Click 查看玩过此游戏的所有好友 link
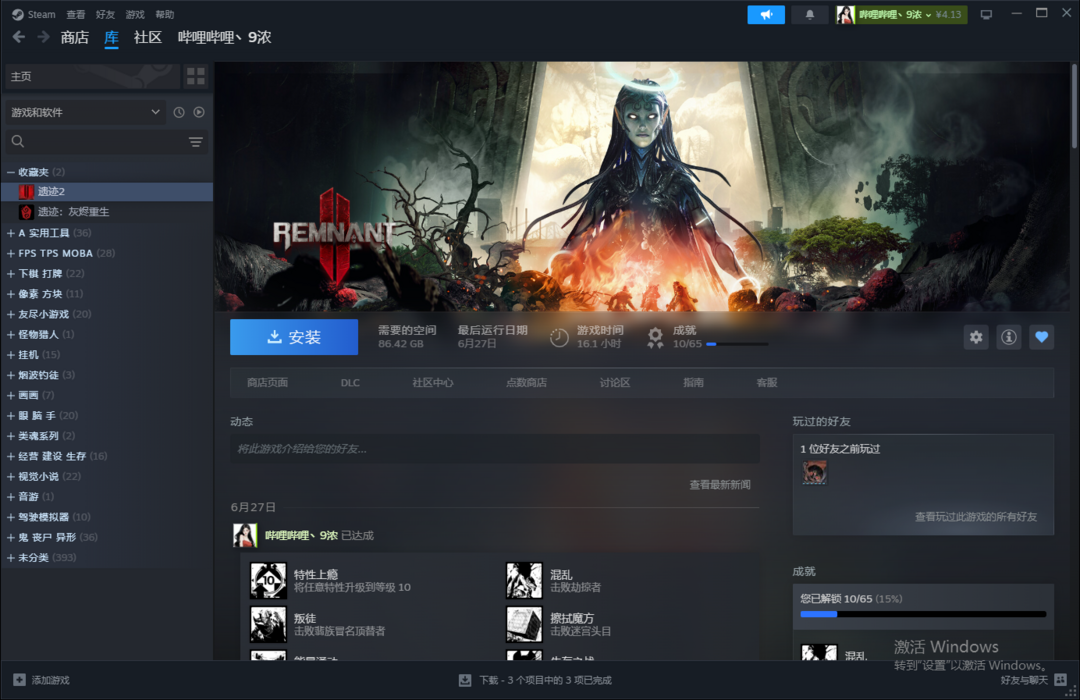This screenshot has height=700, width=1080. (975, 517)
